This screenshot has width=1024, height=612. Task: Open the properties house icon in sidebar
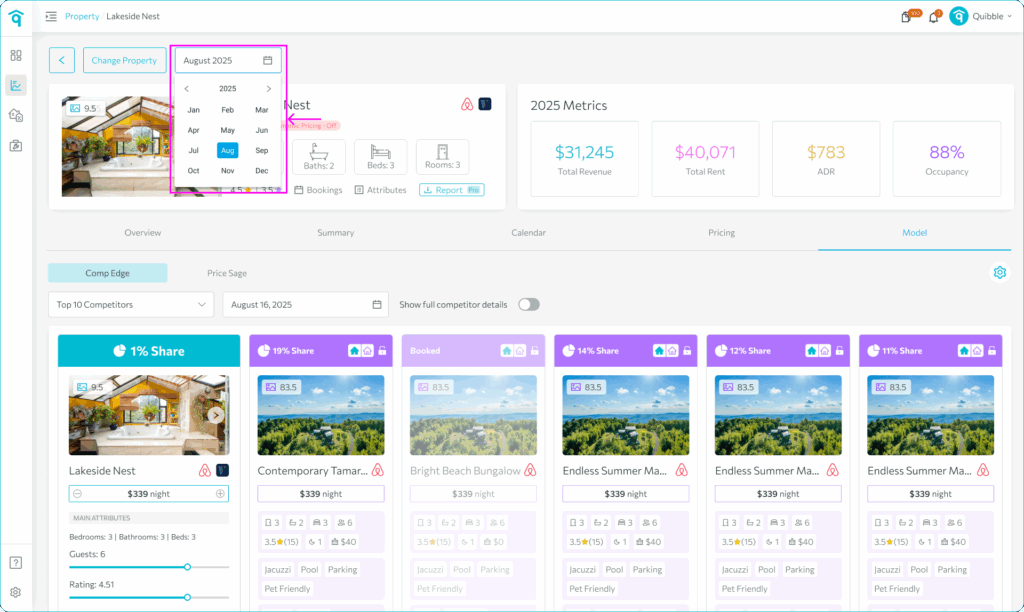pyautogui.click(x=16, y=116)
